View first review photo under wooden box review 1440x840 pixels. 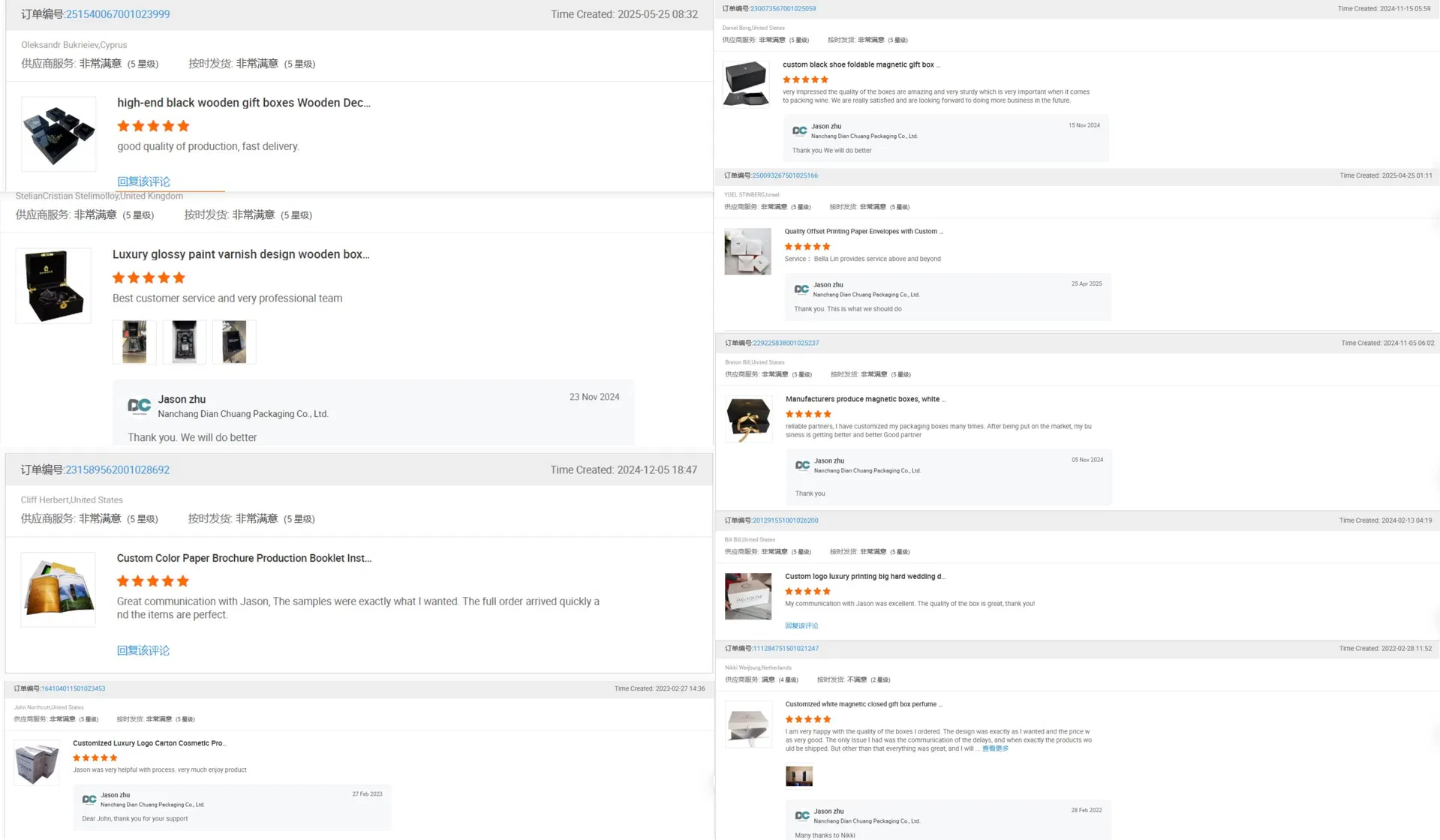coord(134,342)
